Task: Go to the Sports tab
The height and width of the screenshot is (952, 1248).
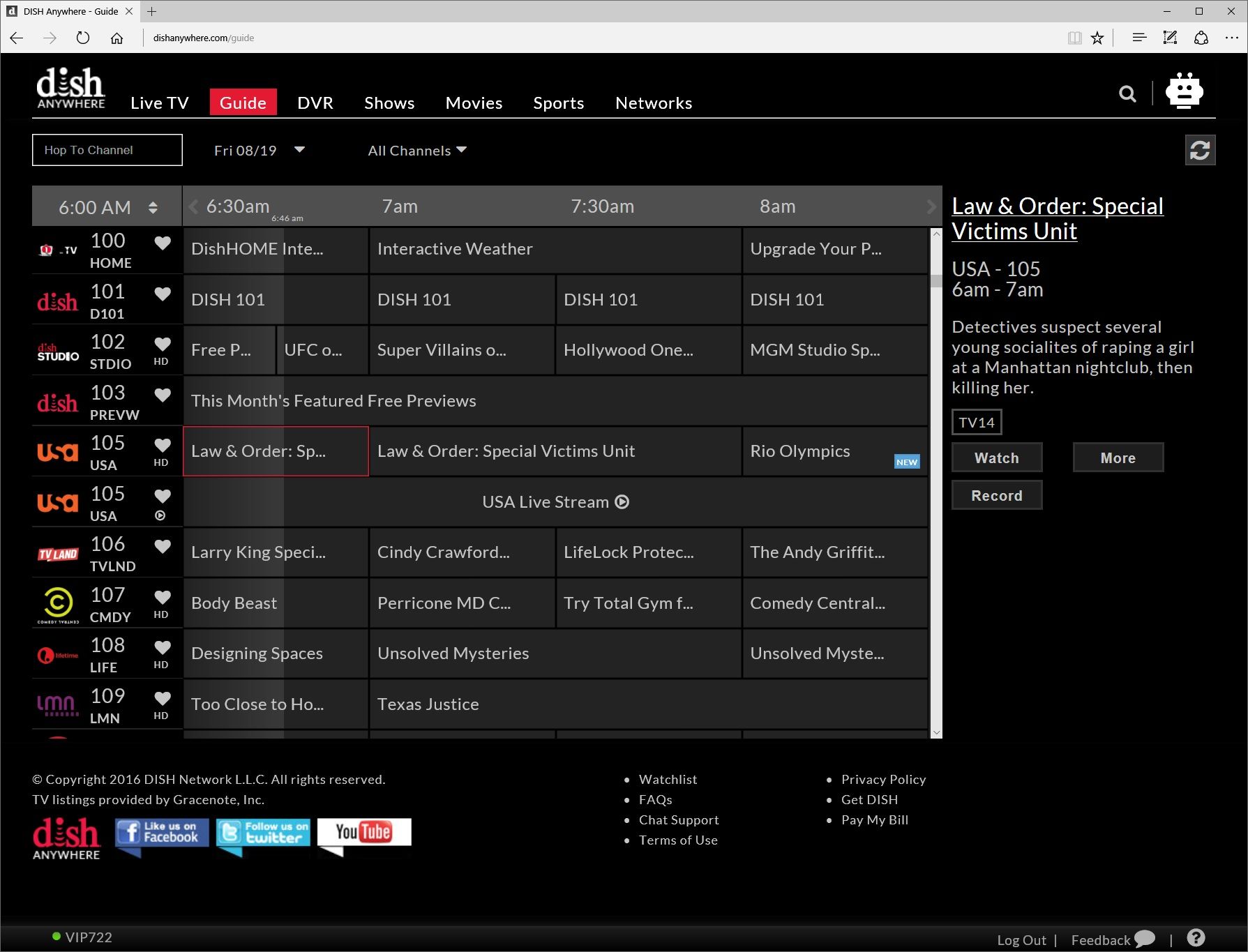Action: pos(558,103)
